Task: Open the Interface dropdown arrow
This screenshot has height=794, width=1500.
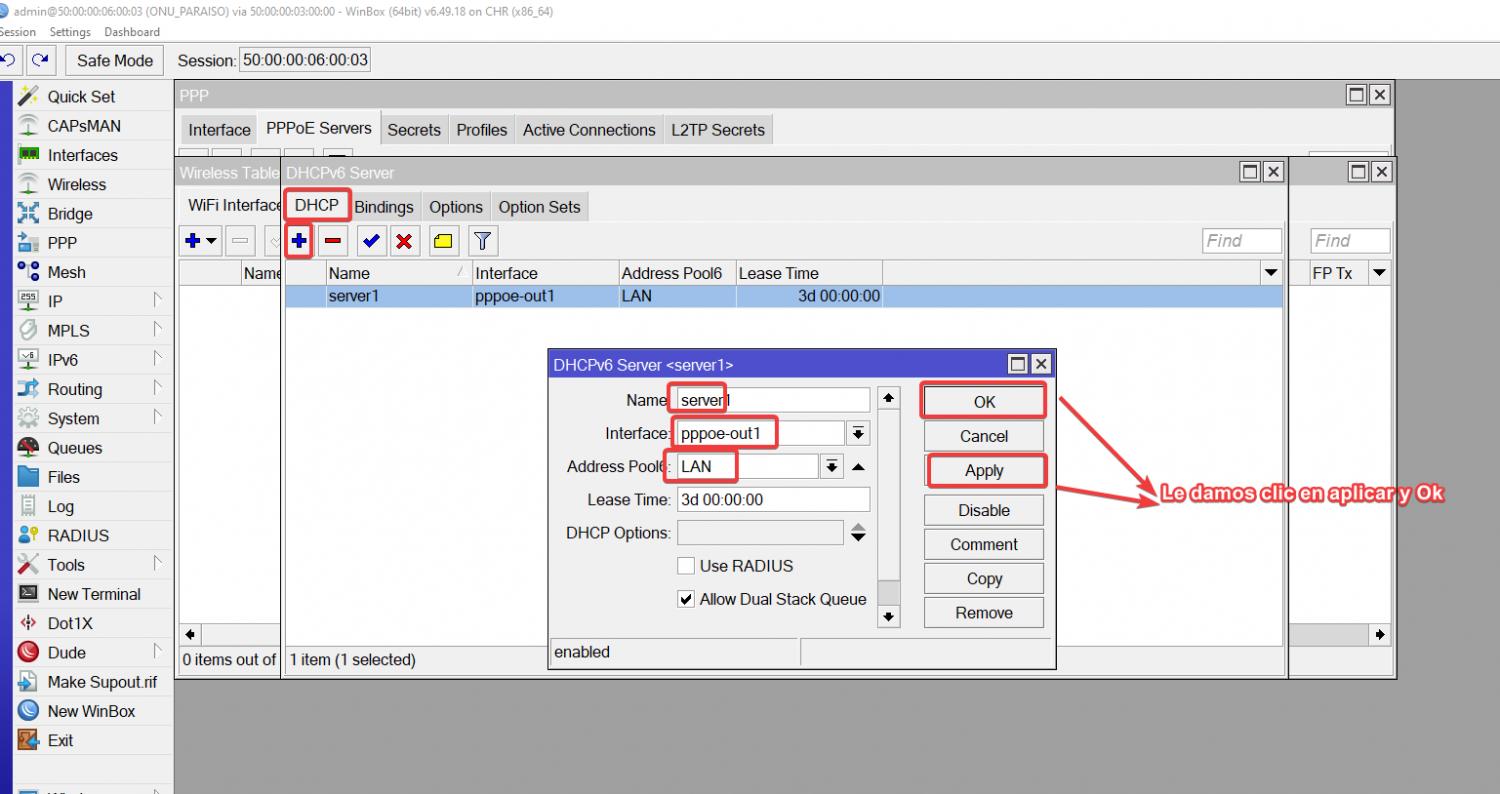Action: pos(858,434)
